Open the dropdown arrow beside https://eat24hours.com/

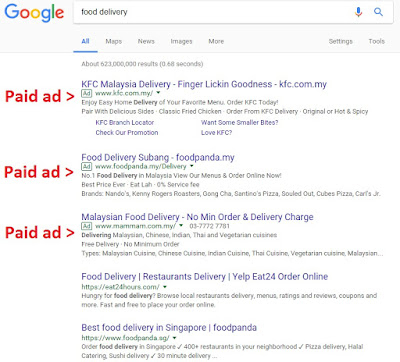pos(165,287)
